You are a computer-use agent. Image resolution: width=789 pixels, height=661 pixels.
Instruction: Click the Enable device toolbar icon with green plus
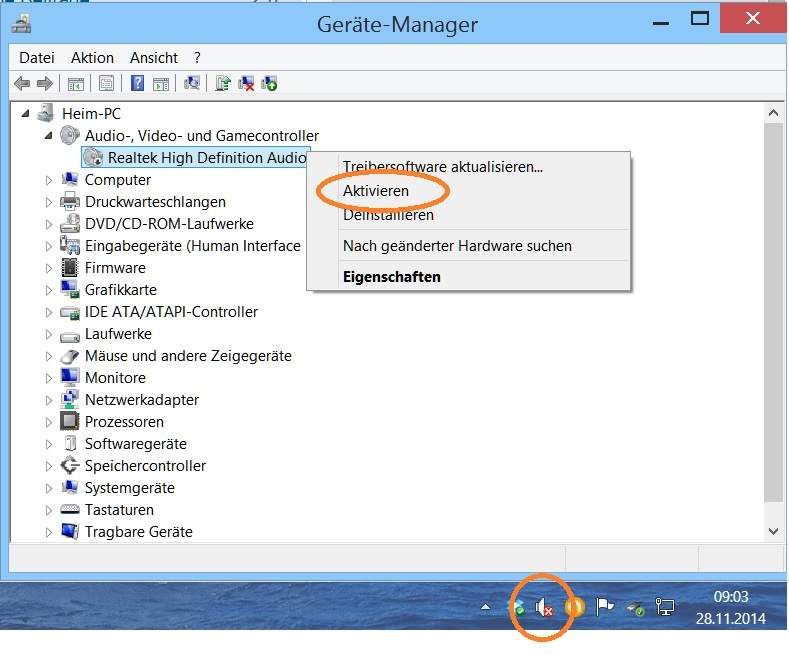268,84
